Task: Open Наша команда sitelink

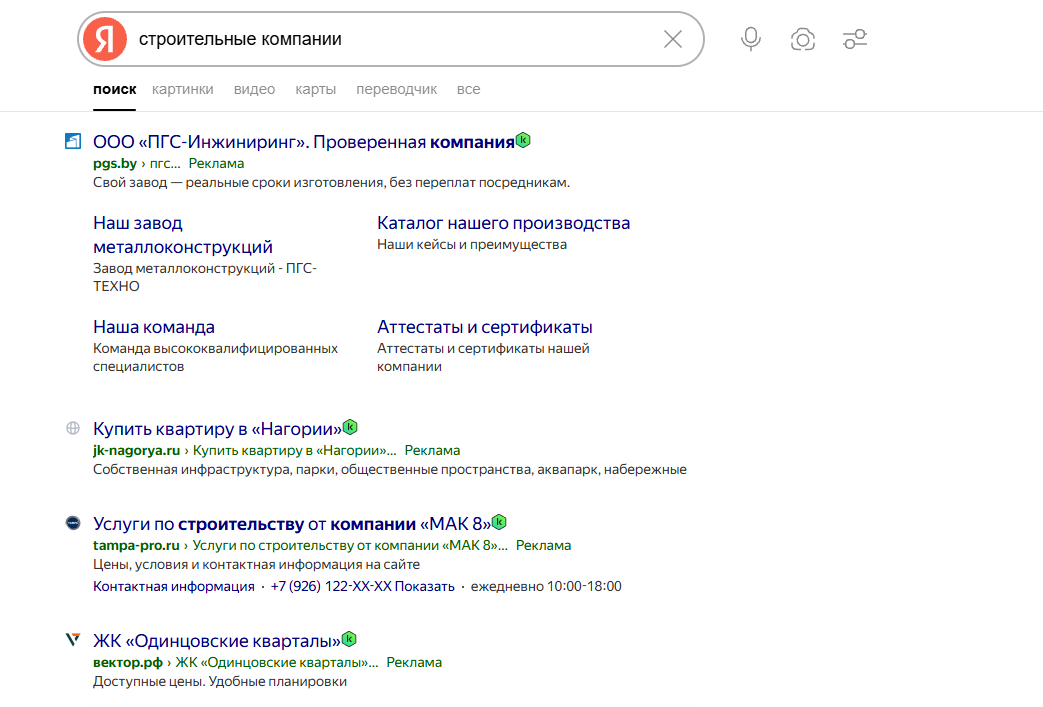Action: 154,327
